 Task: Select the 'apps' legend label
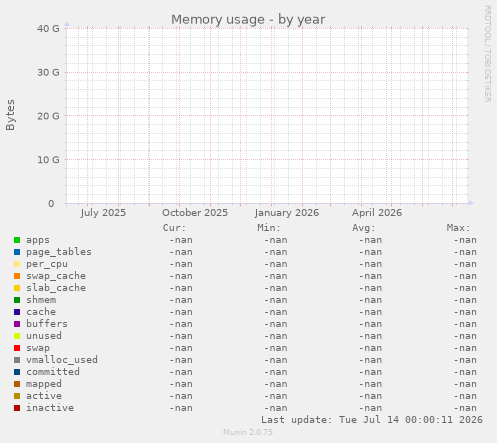click(38, 240)
